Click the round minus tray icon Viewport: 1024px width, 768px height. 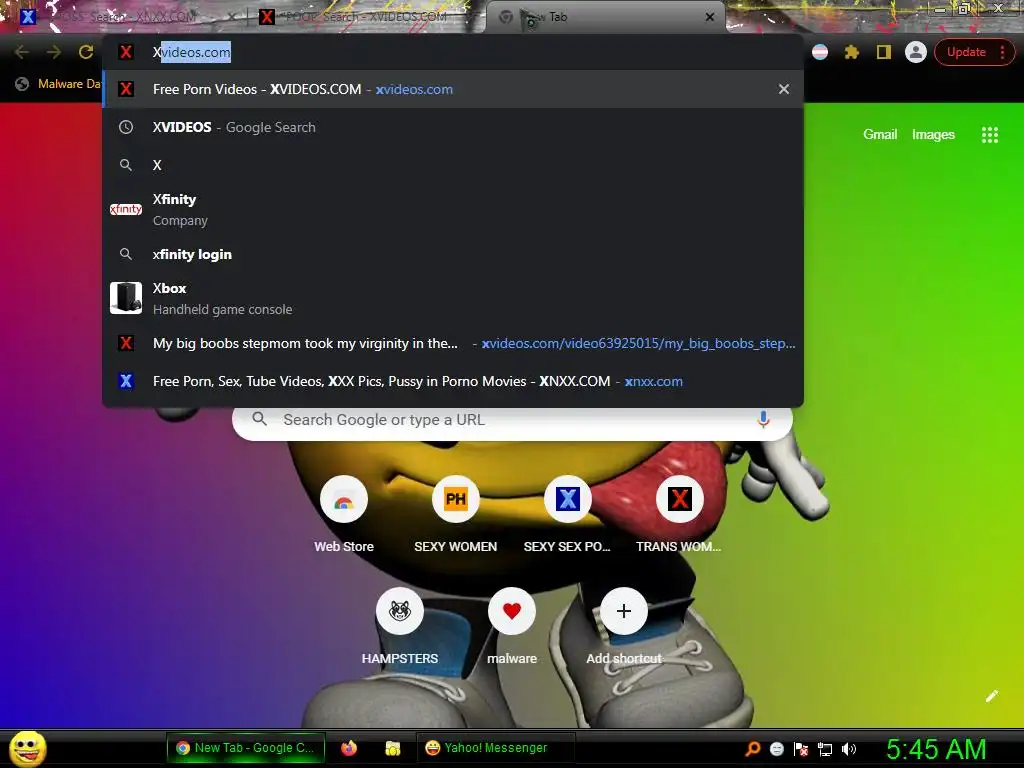click(x=776, y=749)
